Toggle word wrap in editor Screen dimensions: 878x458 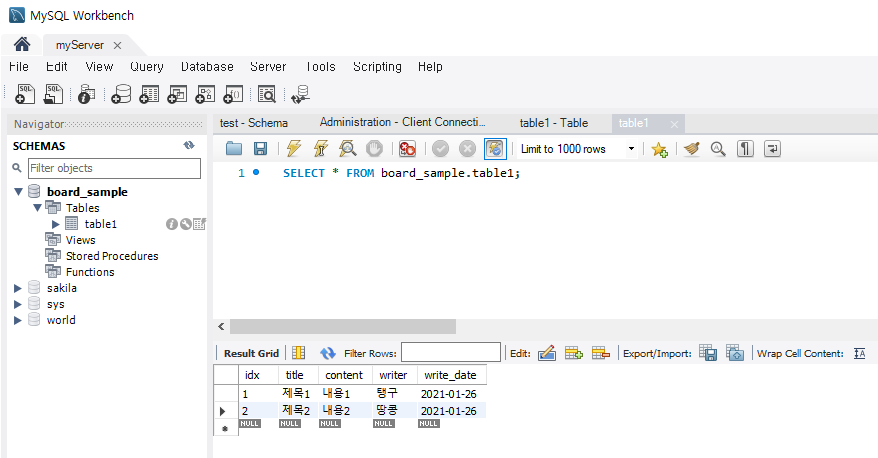point(772,148)
